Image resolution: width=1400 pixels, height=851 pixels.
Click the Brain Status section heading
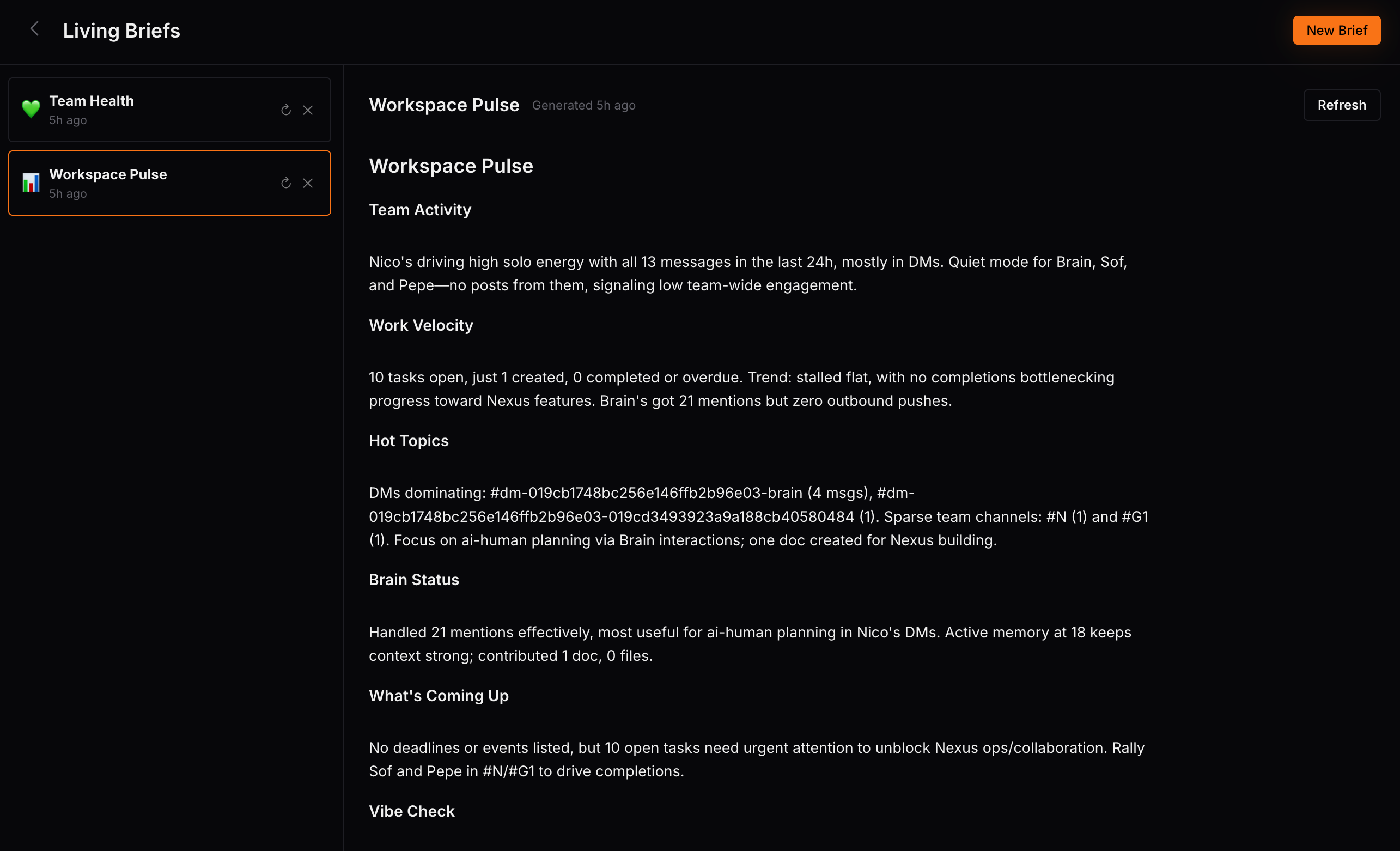(413, 580)
